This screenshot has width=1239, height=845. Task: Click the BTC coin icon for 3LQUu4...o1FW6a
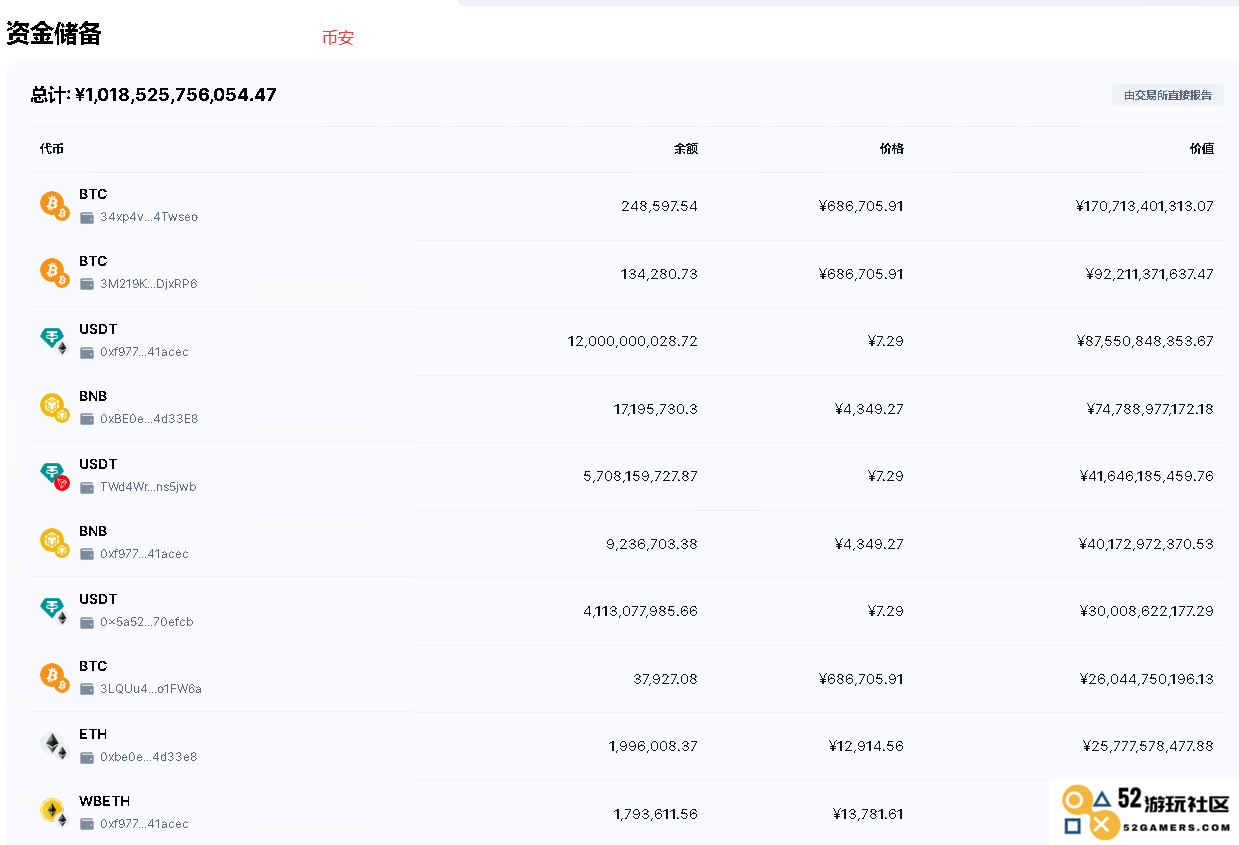pos(54,678)
